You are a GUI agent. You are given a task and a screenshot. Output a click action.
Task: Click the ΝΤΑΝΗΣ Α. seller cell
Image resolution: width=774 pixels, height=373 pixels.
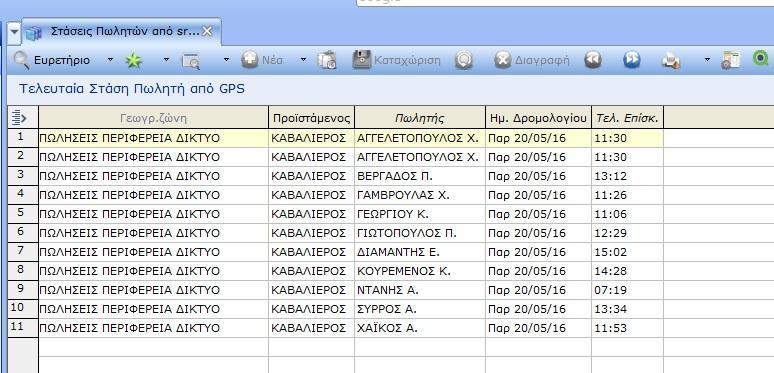coord(420,290)
